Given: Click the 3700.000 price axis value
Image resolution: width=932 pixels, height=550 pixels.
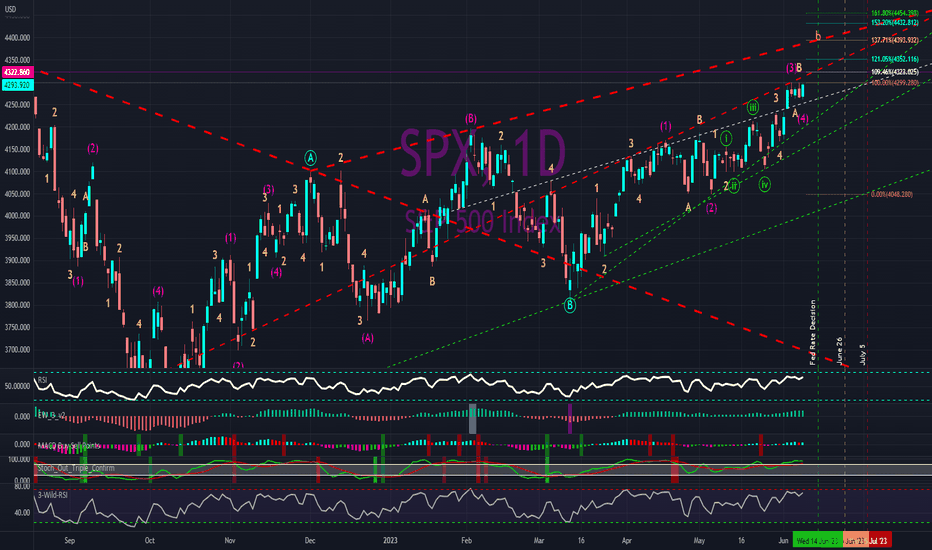Looking at the screenshot, I should pos(17,350).
